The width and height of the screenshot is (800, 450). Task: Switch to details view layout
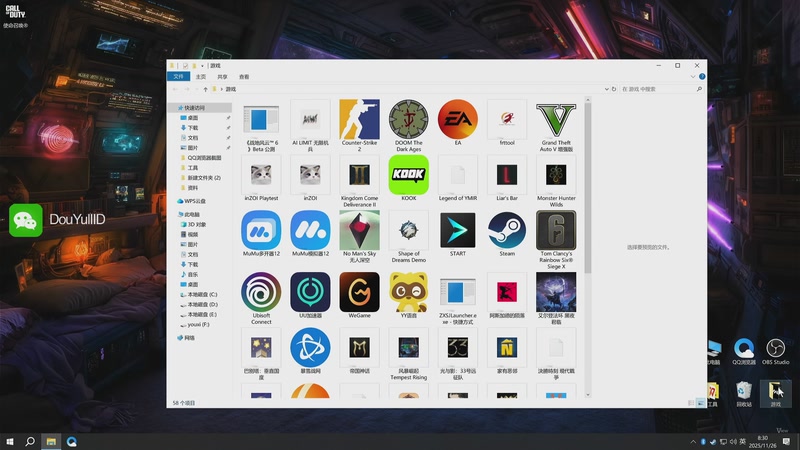[691, 403]
